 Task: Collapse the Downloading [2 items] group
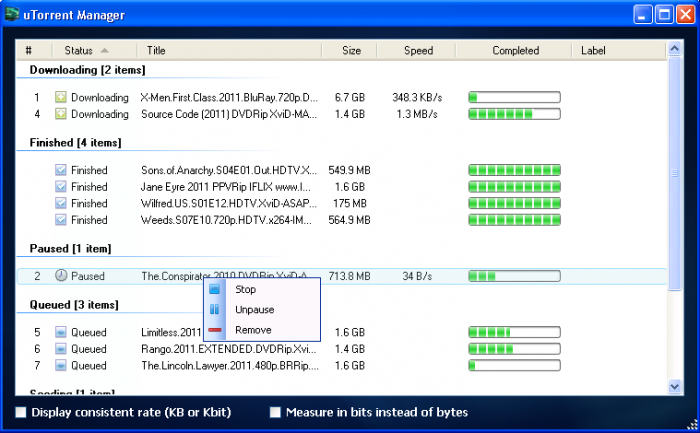point(88,70)
